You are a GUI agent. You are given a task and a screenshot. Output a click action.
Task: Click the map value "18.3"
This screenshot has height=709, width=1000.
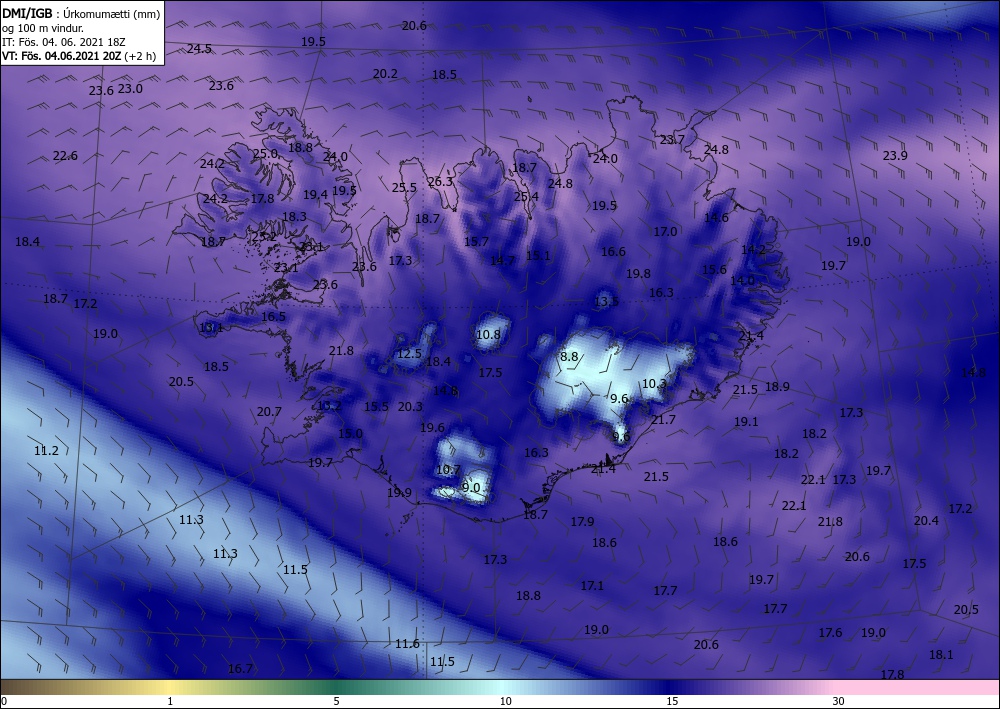point(294,217)
